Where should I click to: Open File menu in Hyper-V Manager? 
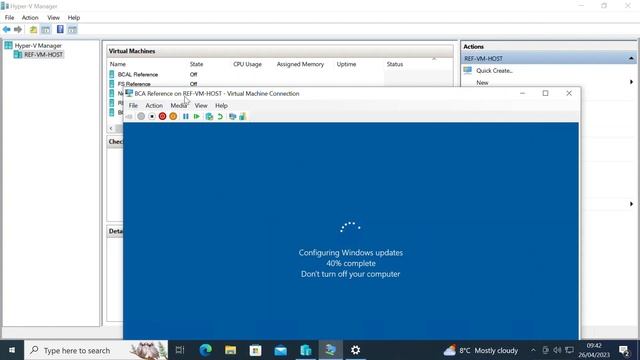(9, 18)
